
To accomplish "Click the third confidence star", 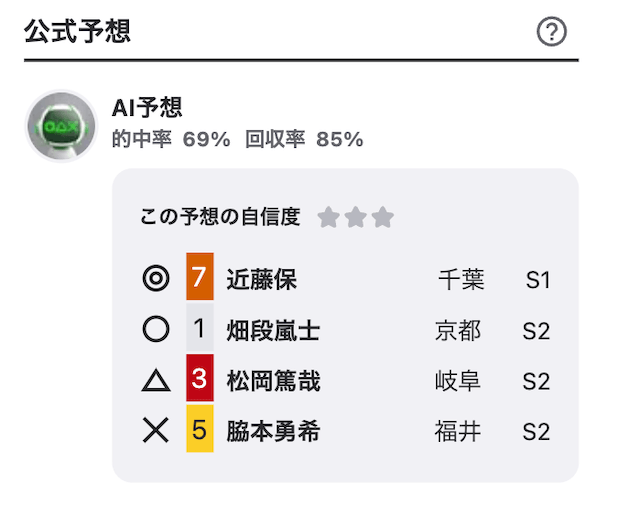I will [x=383, y=217].
